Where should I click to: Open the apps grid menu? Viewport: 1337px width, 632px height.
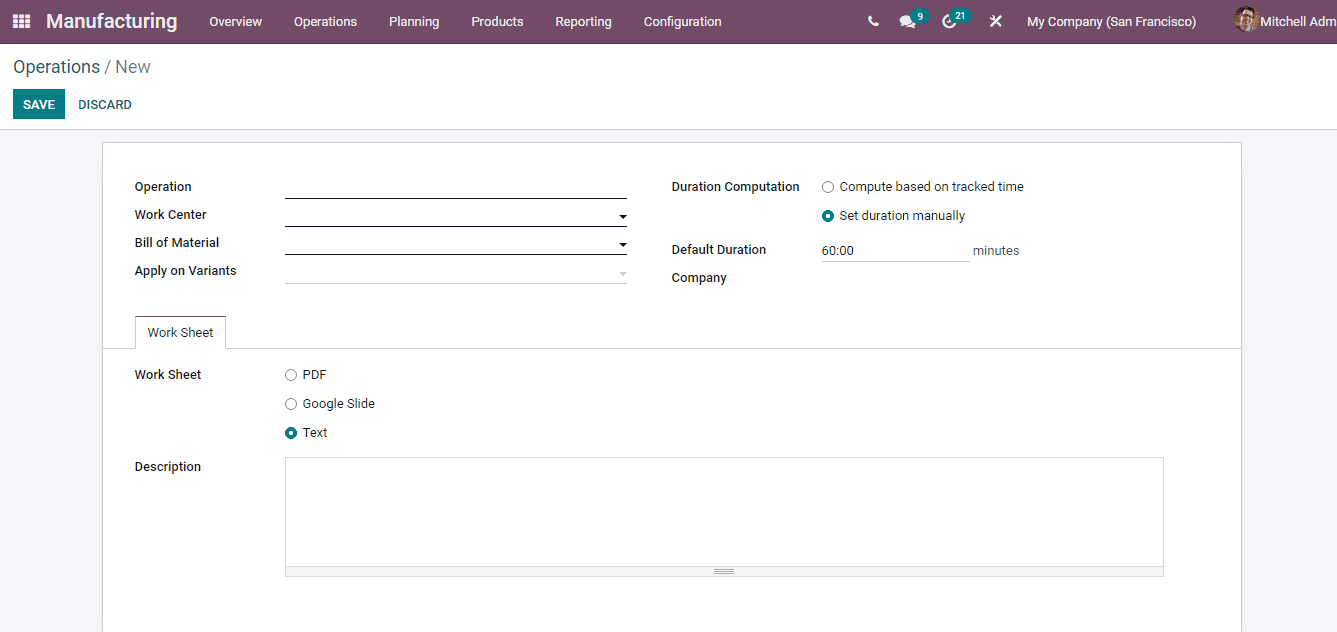click(21, 21)
